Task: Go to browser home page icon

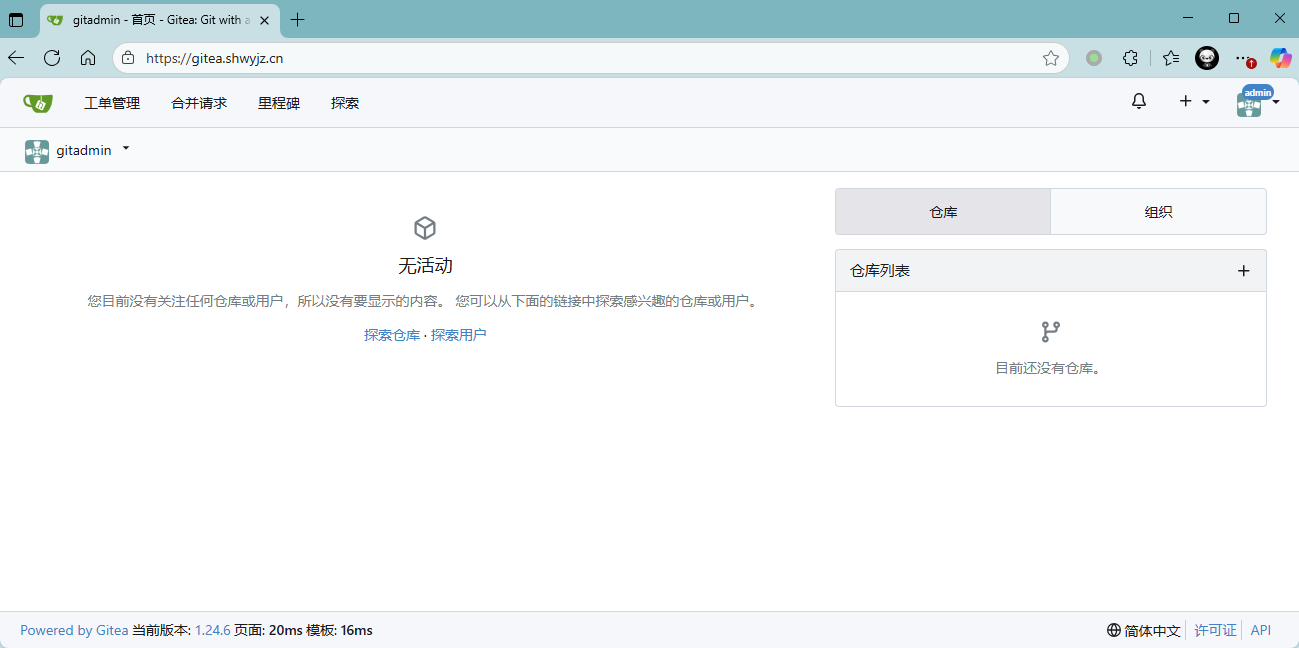Action: tap(88, 58)
